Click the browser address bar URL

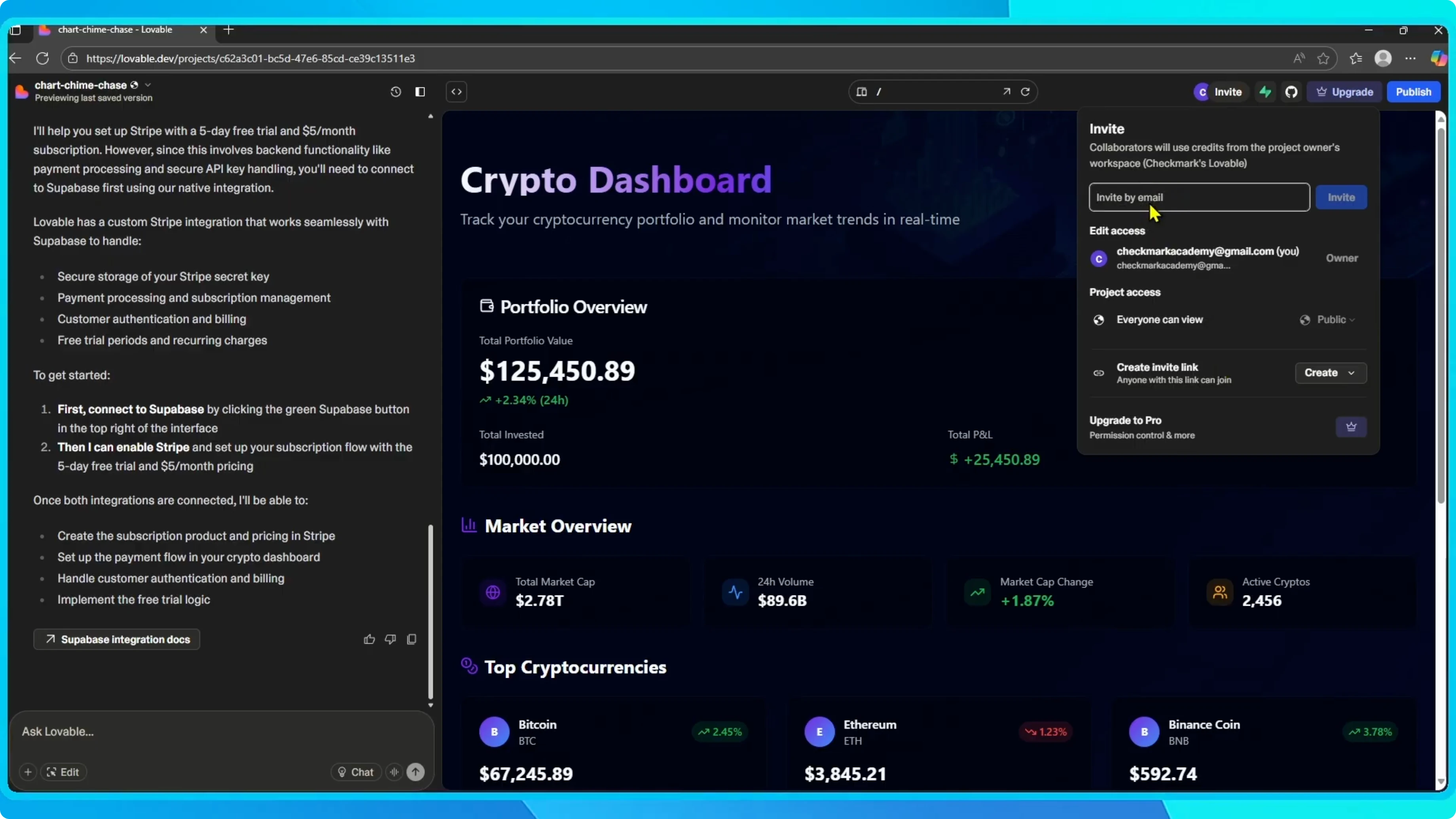click(x=250, y=58)
